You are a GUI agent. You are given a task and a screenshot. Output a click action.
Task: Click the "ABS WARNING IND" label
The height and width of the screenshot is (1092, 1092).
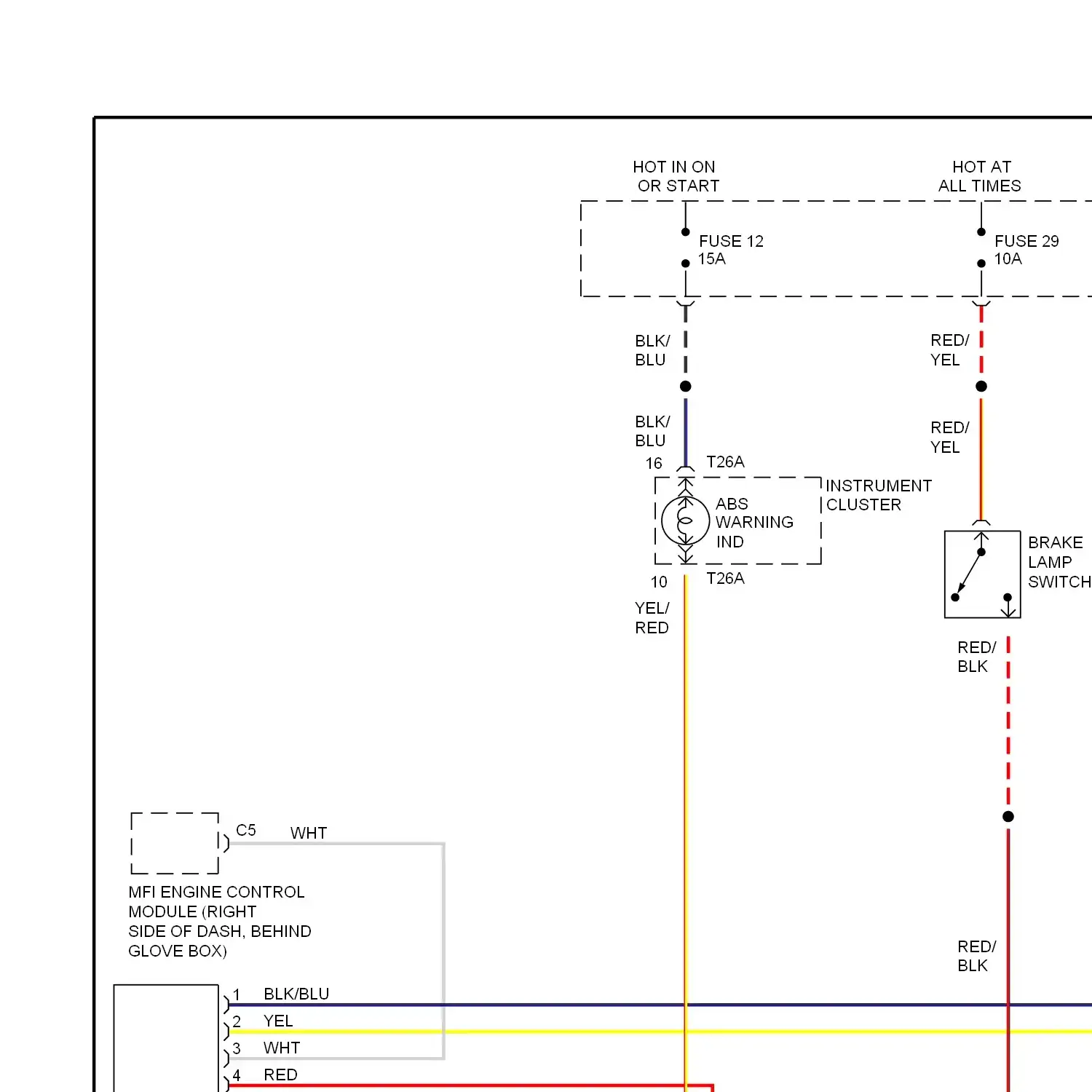(x=754, y=523)
